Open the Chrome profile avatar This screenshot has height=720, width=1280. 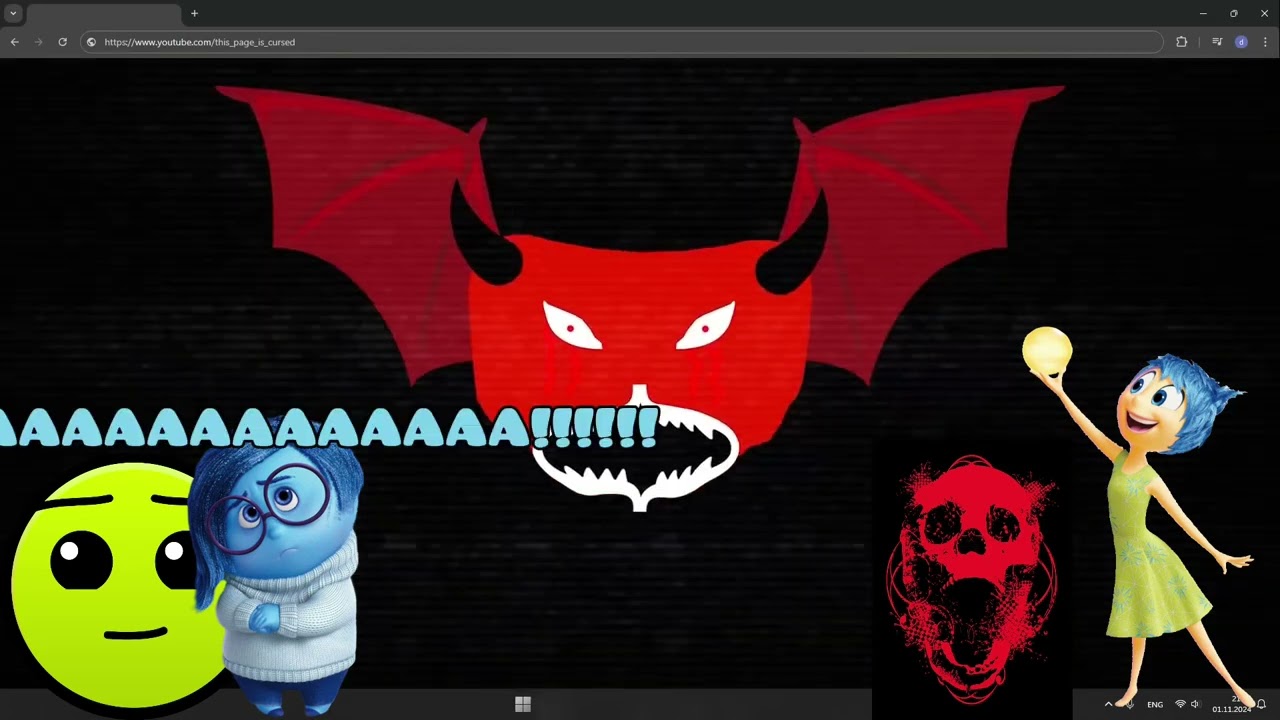click(x=1241, y=42)
